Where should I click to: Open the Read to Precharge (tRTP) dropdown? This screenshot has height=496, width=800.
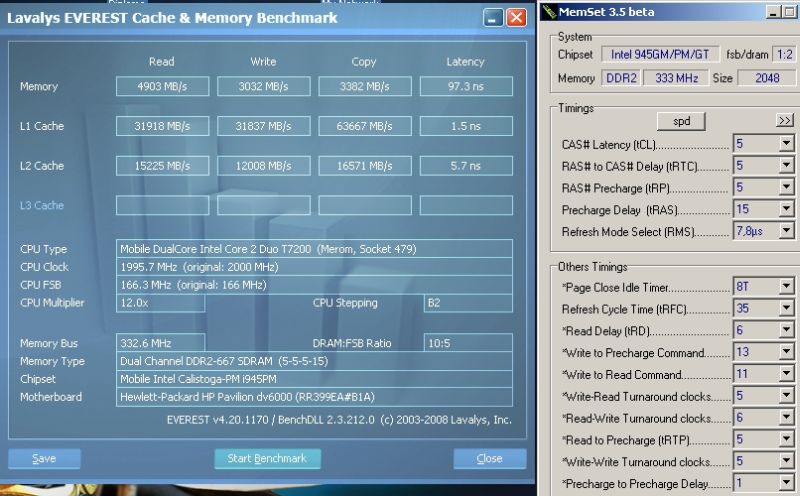pyautogui.click(x=786, y=439)
